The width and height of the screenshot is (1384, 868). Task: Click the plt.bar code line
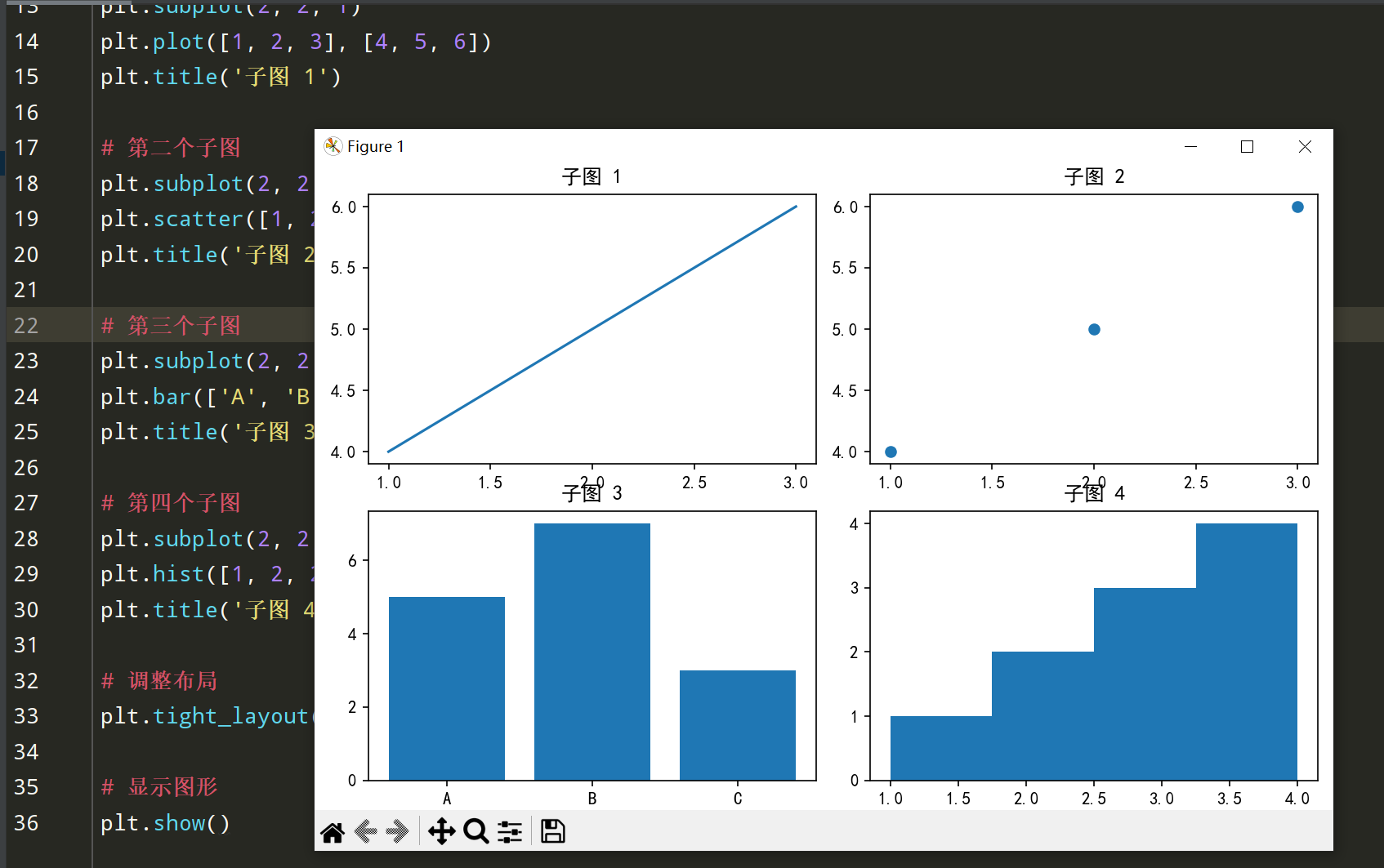[207, 397]
